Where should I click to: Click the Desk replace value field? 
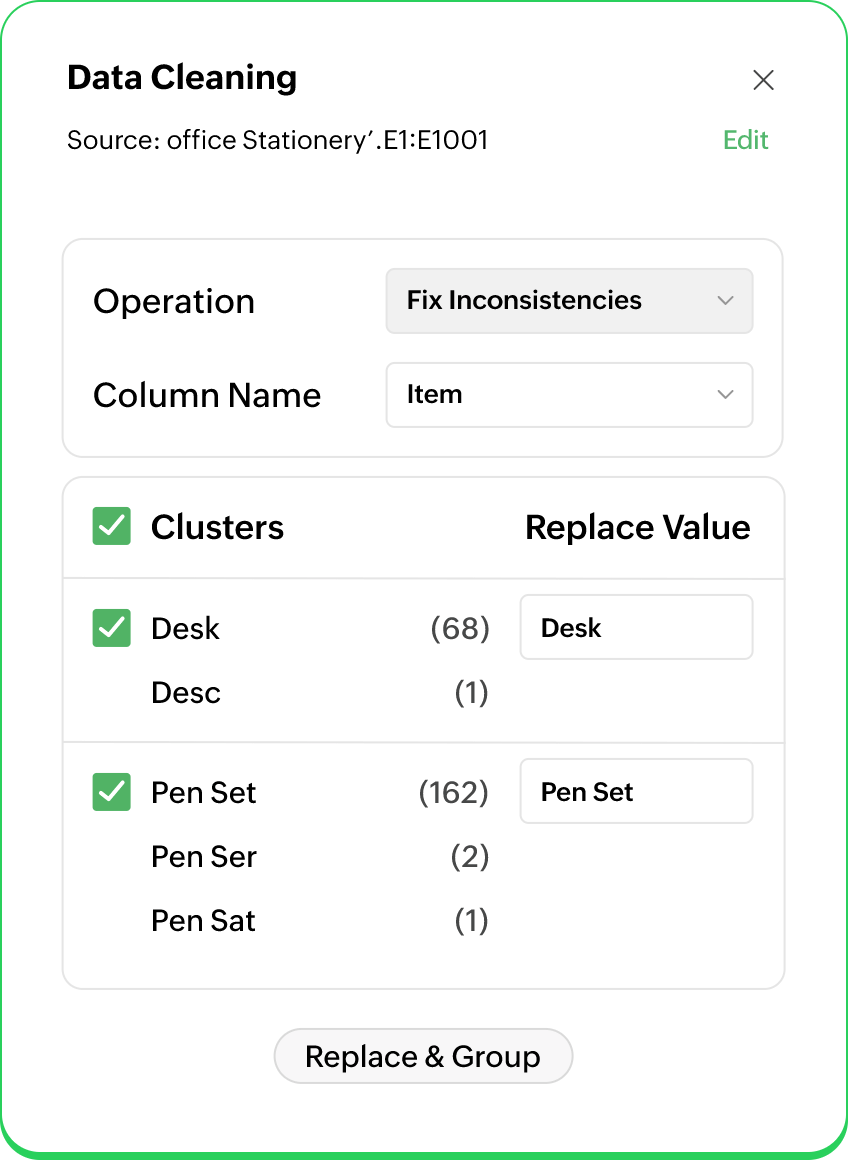click(636, 627)
